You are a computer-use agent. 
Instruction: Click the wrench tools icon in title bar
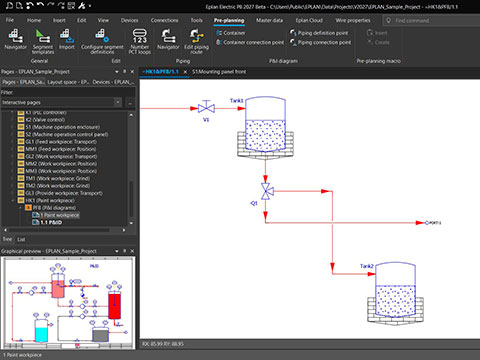[81, 5]
